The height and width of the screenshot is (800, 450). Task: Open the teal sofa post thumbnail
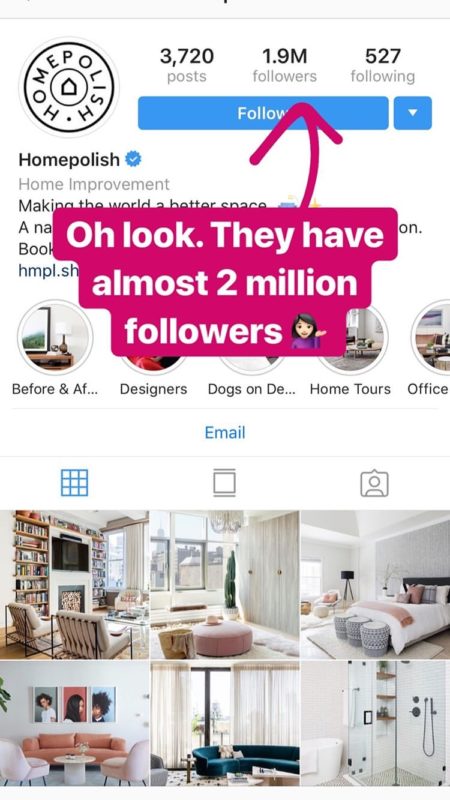[x=225, y=723]
